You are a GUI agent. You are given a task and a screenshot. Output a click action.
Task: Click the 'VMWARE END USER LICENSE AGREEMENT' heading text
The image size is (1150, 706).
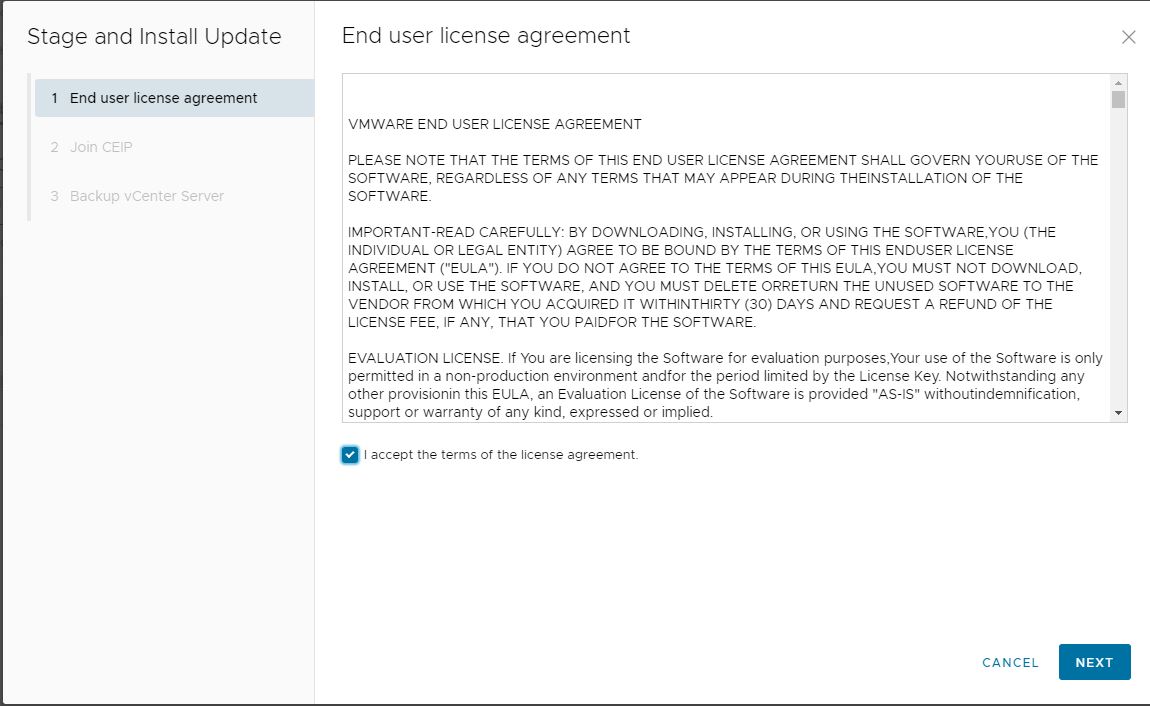tap(494, 124)
